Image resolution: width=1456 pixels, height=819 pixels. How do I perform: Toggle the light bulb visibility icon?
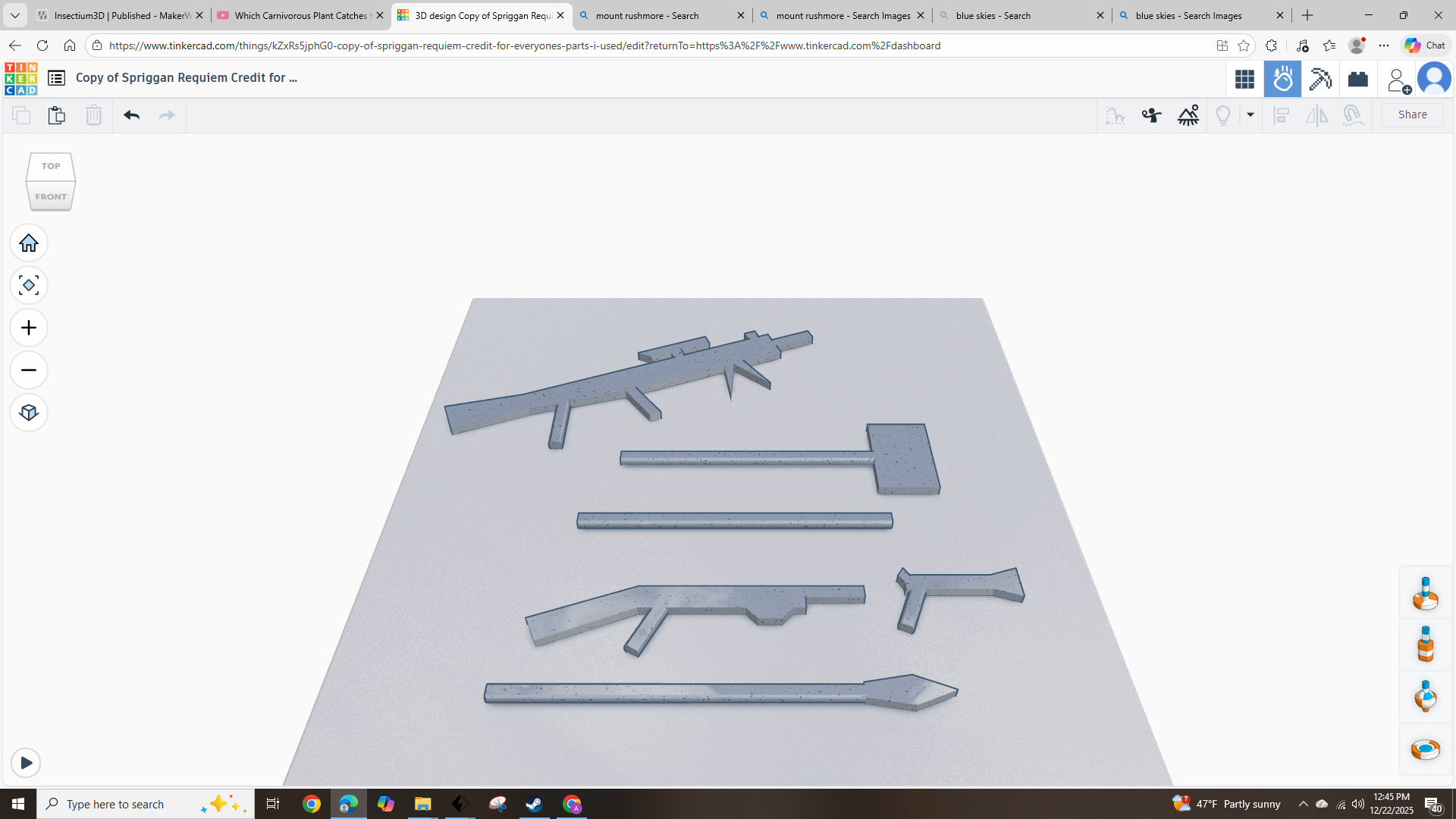click(x=1223, y=115)
